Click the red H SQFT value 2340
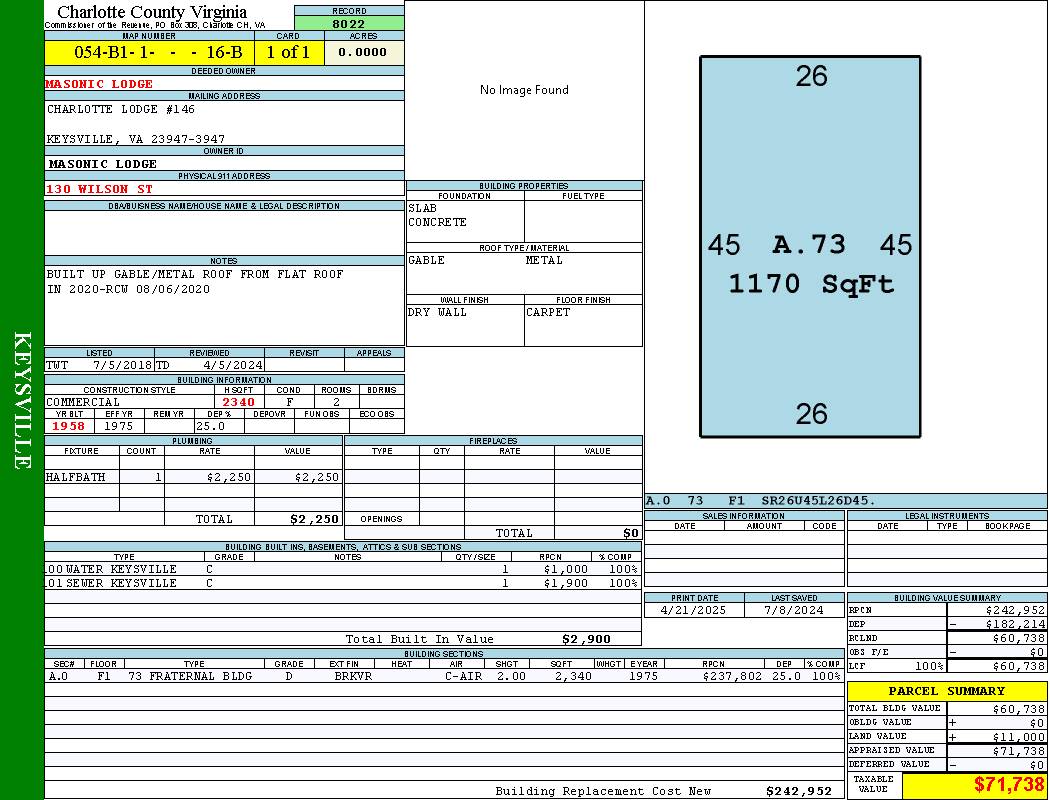The height and width of the screenshot is (800, 1050). click(238, 402)
